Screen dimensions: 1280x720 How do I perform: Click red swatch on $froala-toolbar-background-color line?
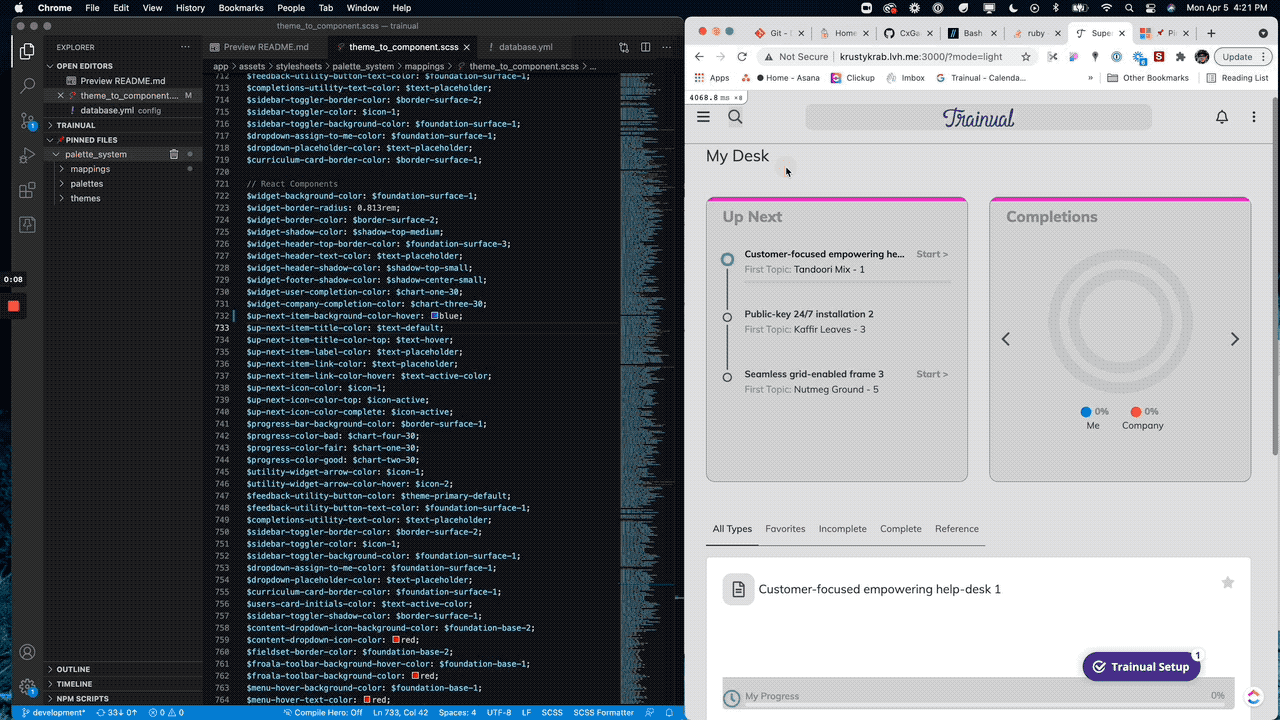416,676
